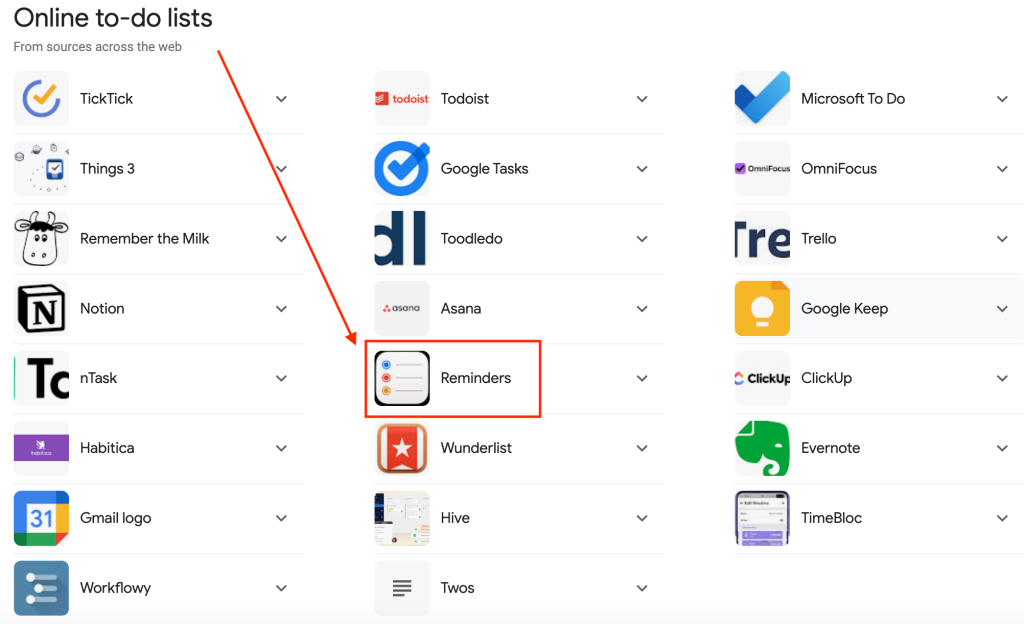Expand the Google Keep chevron
Screen dimensions: 1024x624
(x=1002, y=309)
